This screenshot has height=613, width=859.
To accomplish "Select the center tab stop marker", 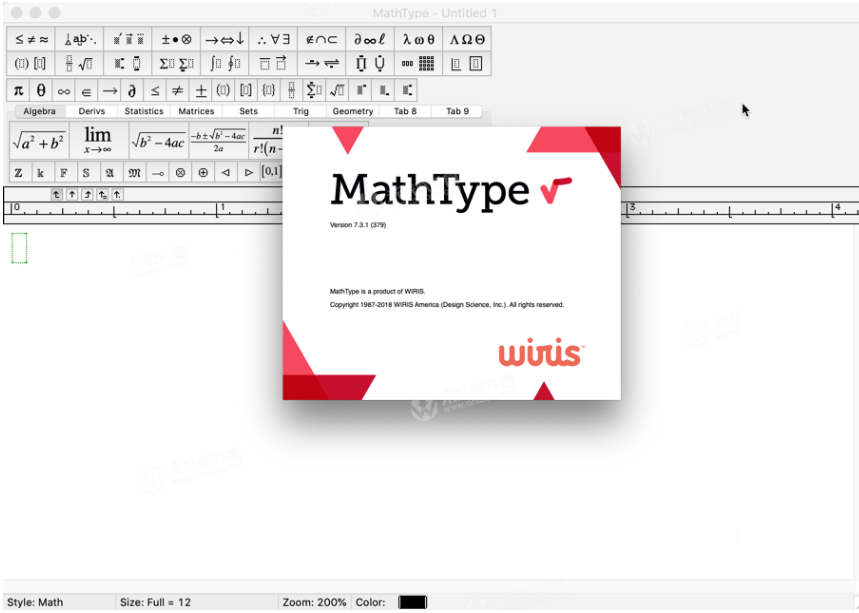I will pos(72,194).
